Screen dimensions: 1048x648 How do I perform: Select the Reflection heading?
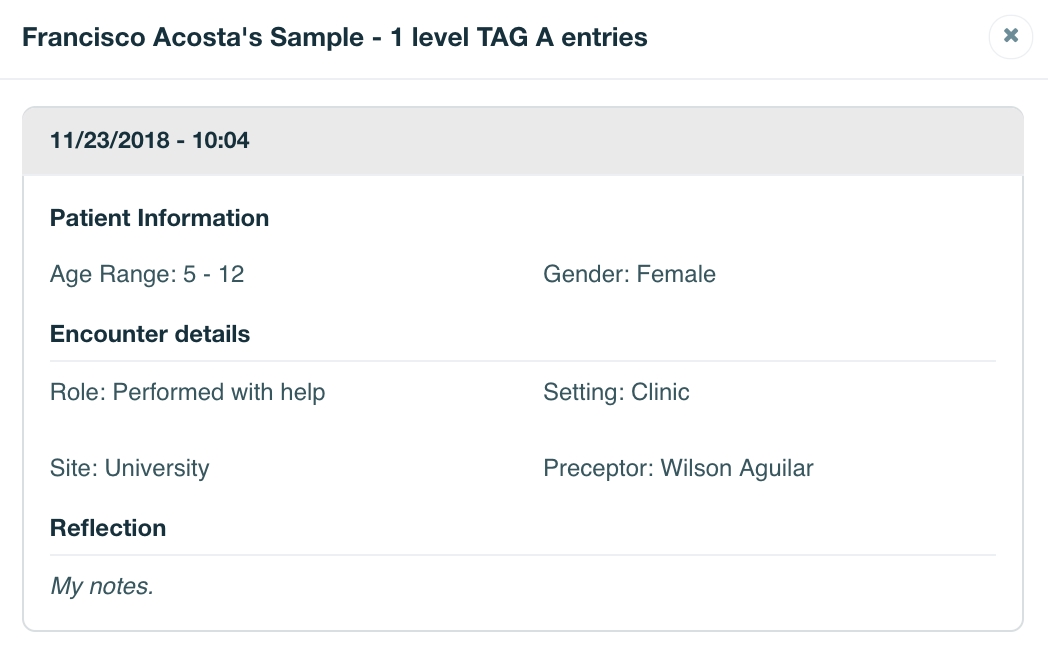click(108, 528)
